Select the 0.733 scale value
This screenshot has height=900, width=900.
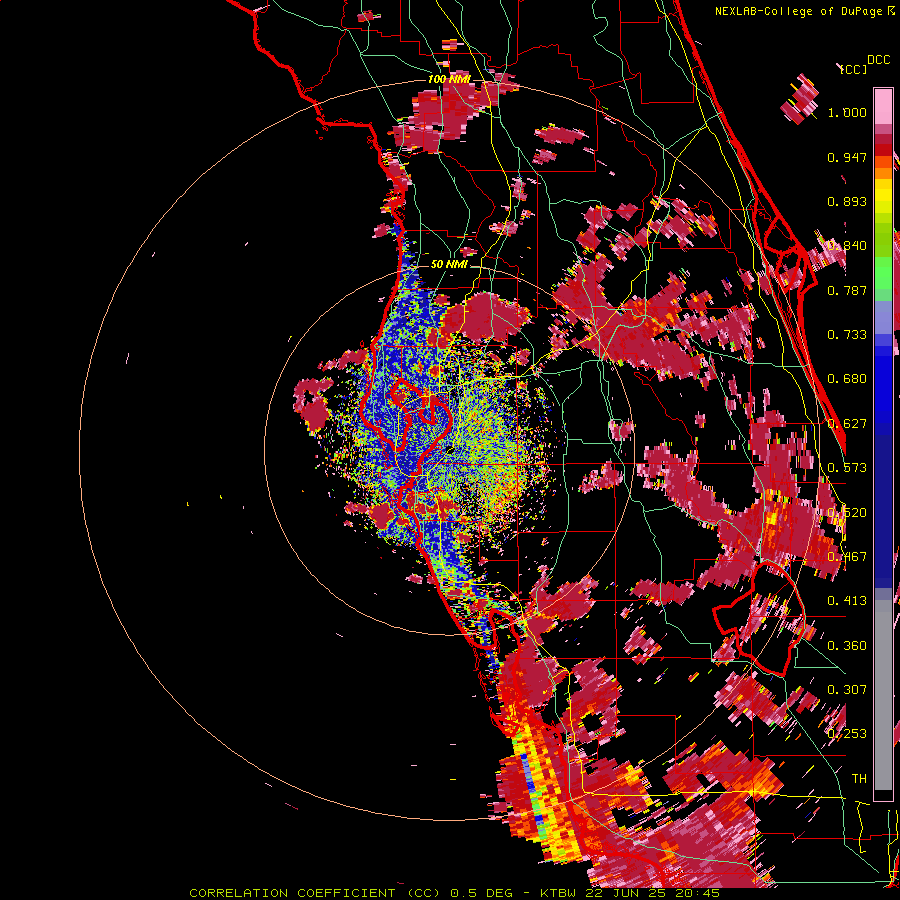point(847,335)
